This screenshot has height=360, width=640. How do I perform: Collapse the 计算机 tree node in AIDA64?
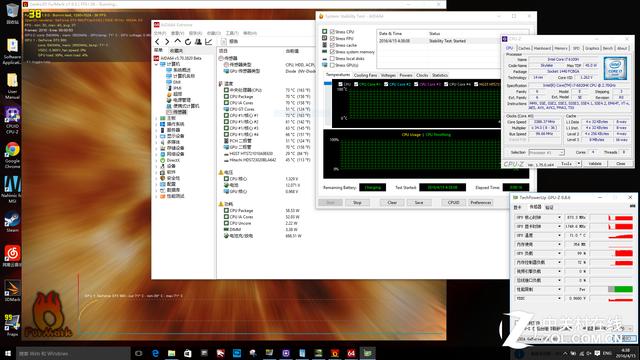coord(156,64)
